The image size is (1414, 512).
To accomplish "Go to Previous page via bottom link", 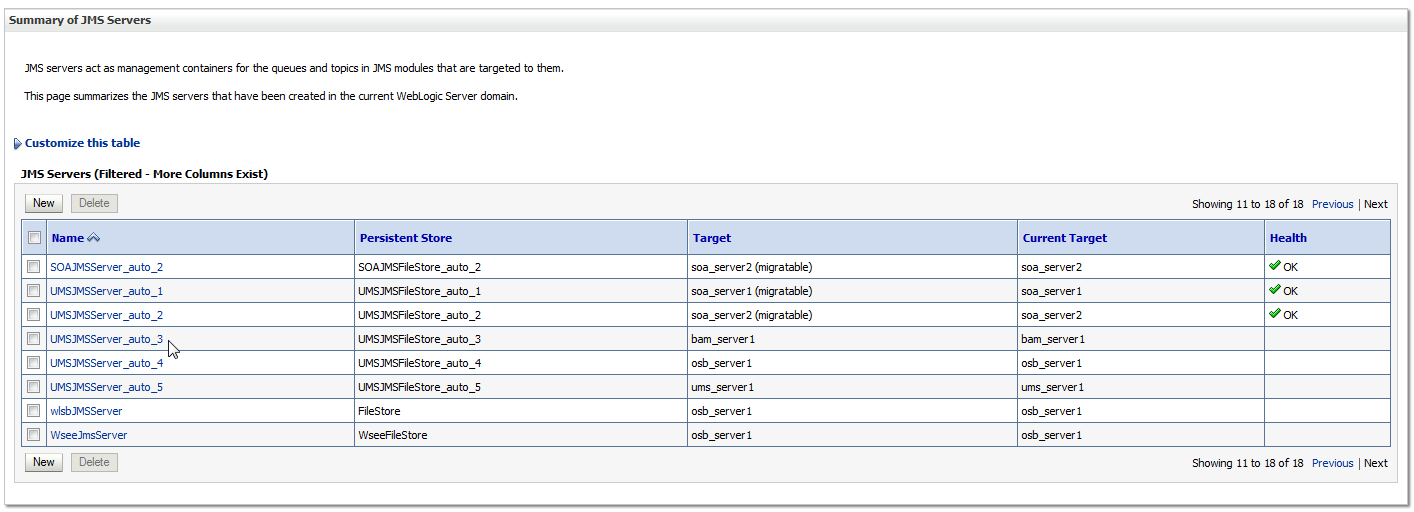I will point(1332,463).
